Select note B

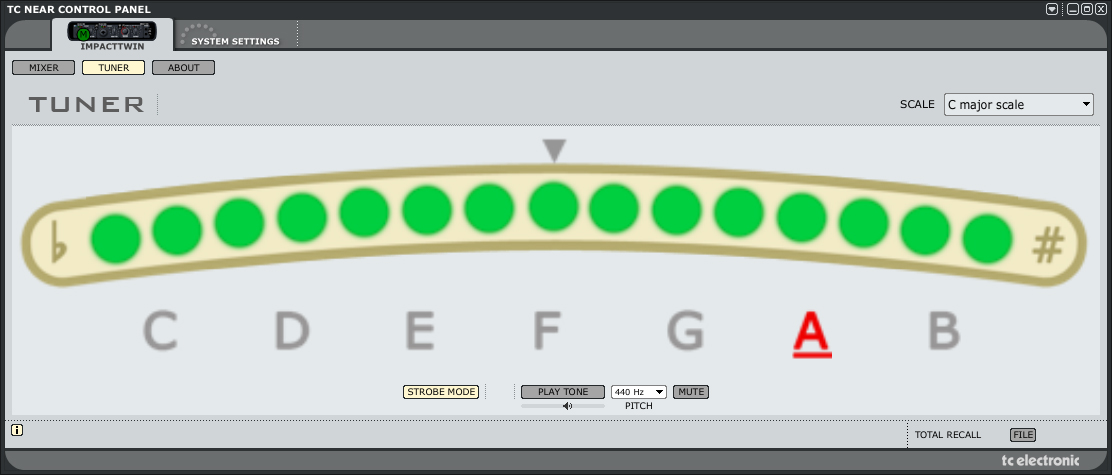click(944, 330)
